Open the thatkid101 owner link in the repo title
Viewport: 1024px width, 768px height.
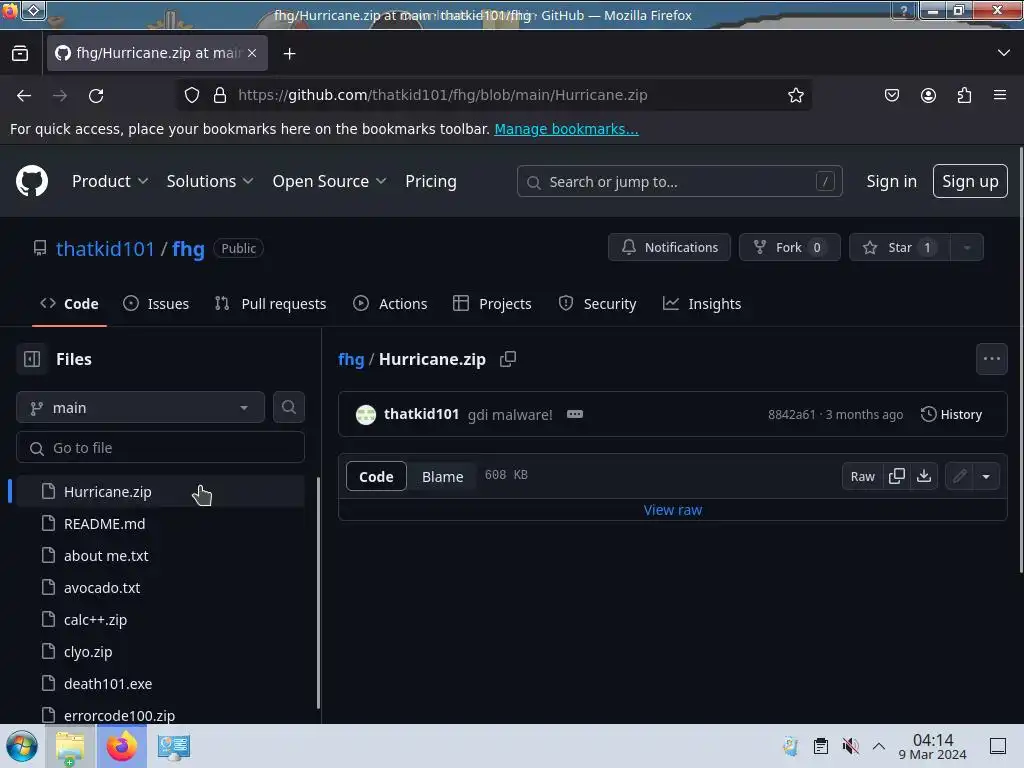105,248
